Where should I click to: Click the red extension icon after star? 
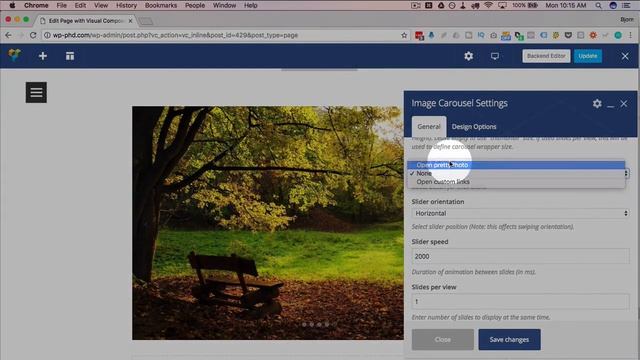coord(419,36)
